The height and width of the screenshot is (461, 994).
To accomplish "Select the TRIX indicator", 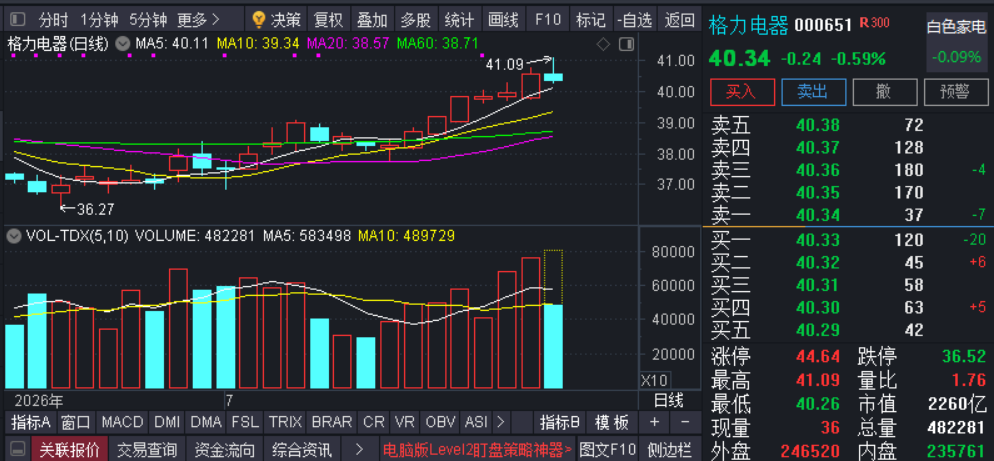I will tap(285, 422).
